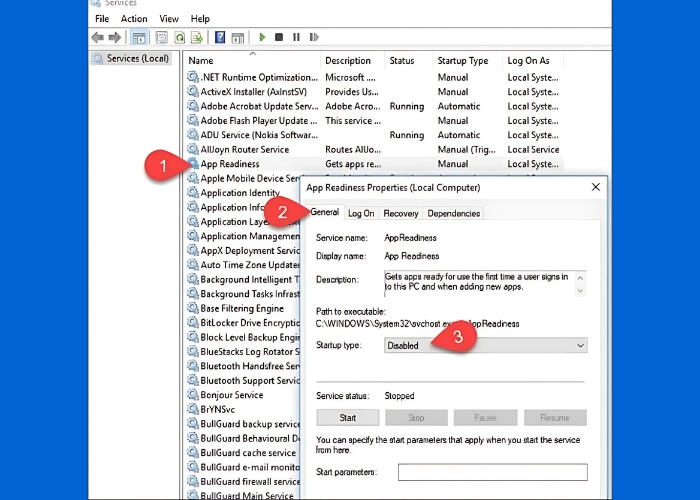700x500 pixels.
Task: Open the Startup type dropdown
Action: (x=486, y=345)
